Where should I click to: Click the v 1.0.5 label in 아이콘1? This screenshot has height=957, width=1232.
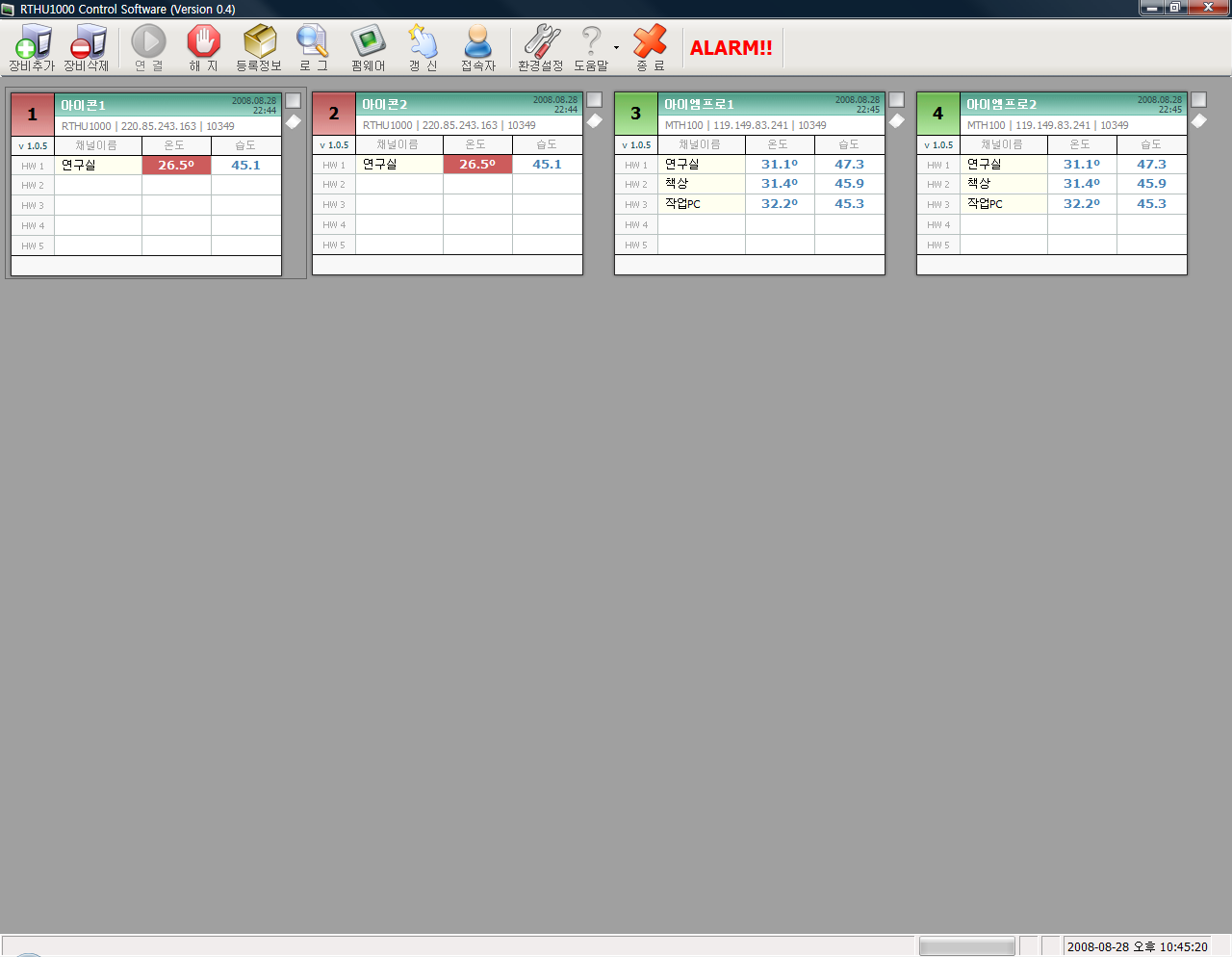[x=33, y=146]
